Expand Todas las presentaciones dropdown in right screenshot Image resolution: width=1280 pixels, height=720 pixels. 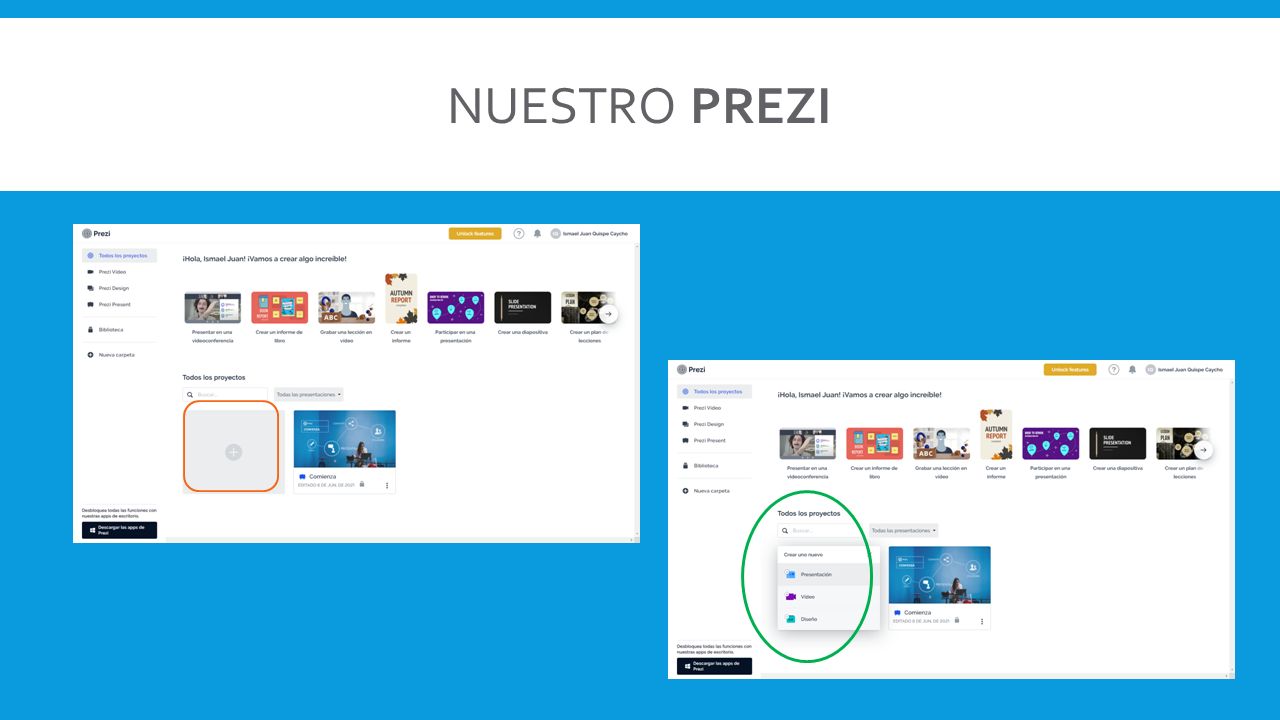904,530
